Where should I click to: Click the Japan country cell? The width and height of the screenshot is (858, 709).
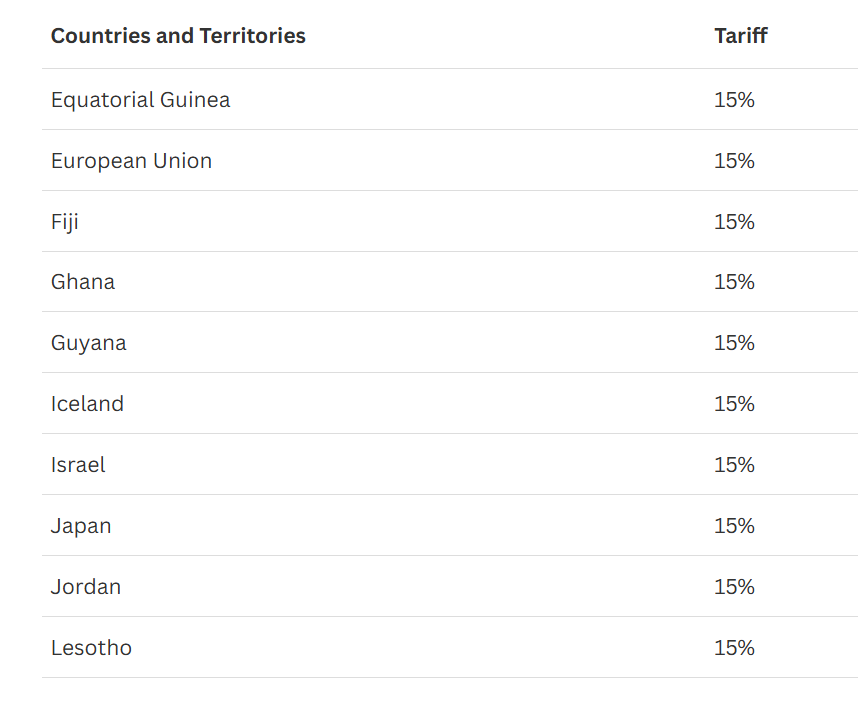[x=81, y=526]
